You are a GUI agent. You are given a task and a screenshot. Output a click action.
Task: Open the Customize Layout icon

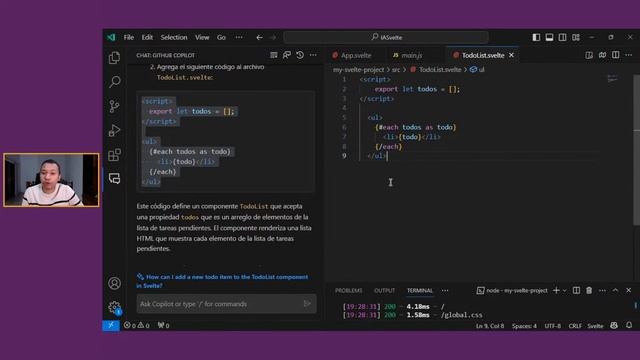pos(576,37)
